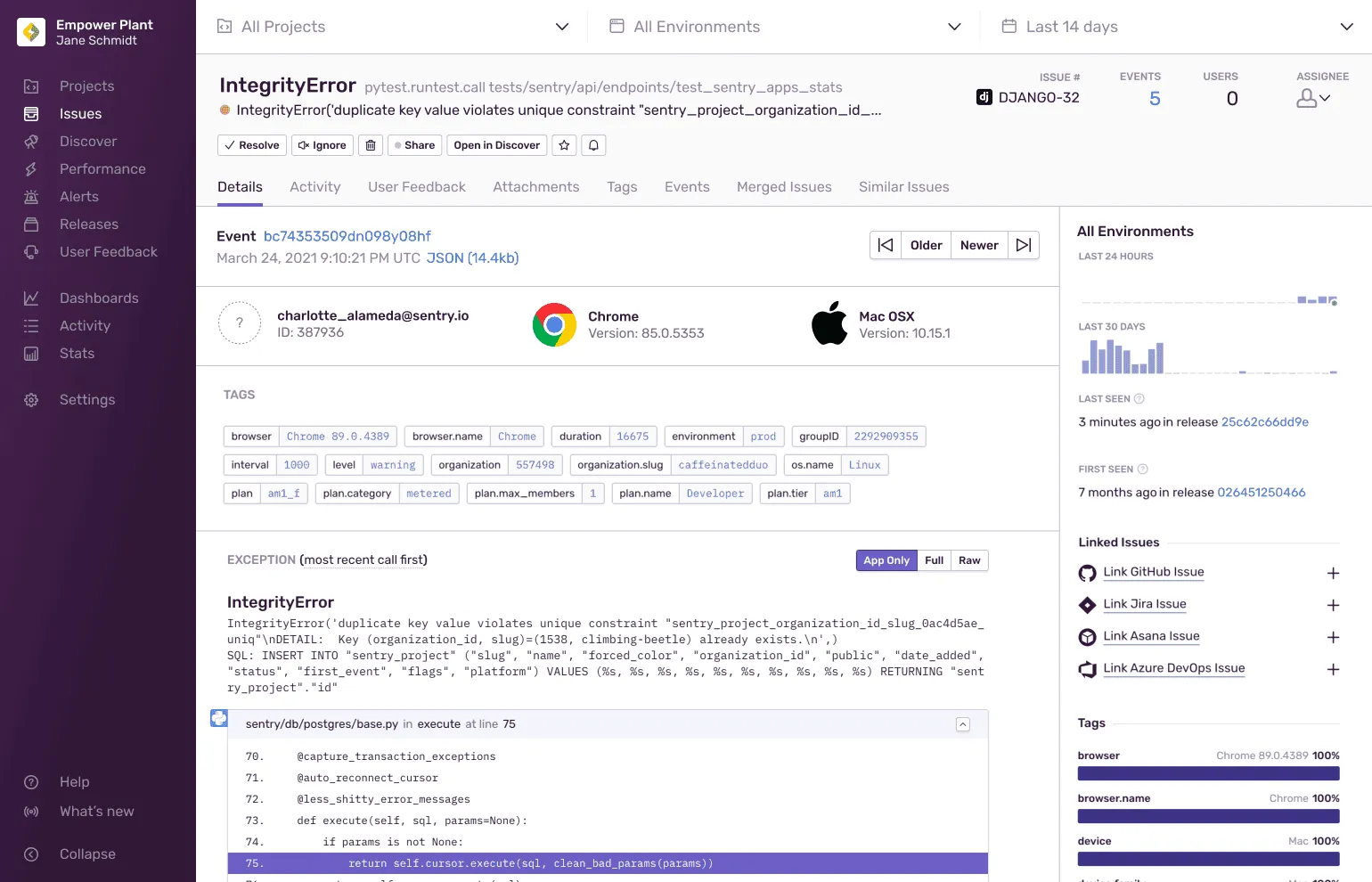1372x882 pixels.
Task: Open the Assignee dropdown
Action: [x=1313, y=99]
